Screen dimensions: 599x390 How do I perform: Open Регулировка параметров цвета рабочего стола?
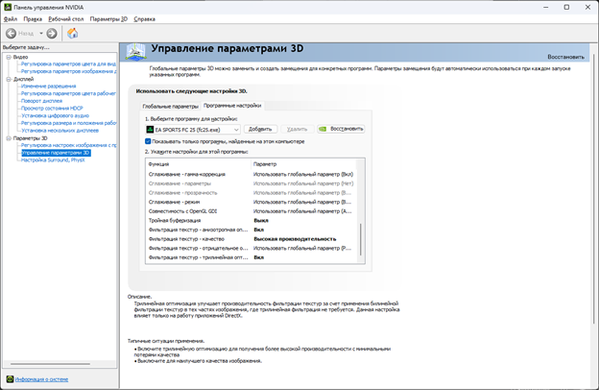(68, 94)
